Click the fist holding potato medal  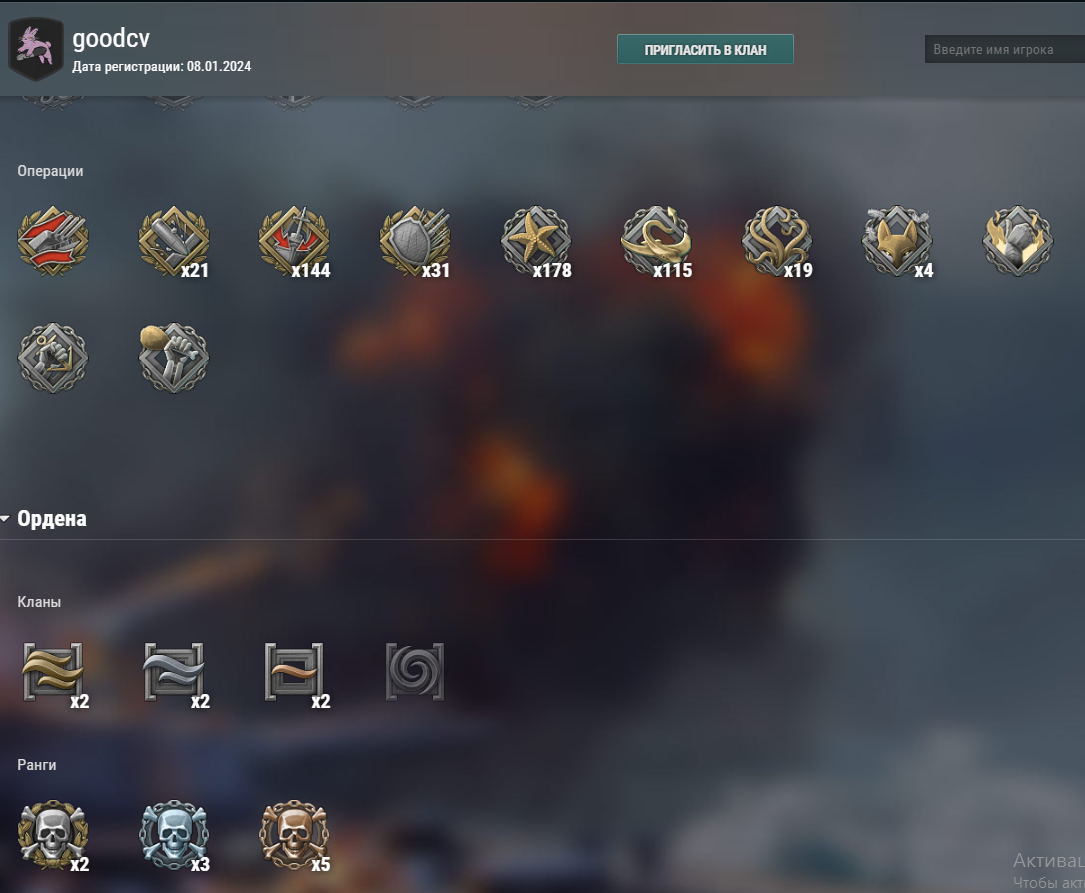(x=174, y=358)
